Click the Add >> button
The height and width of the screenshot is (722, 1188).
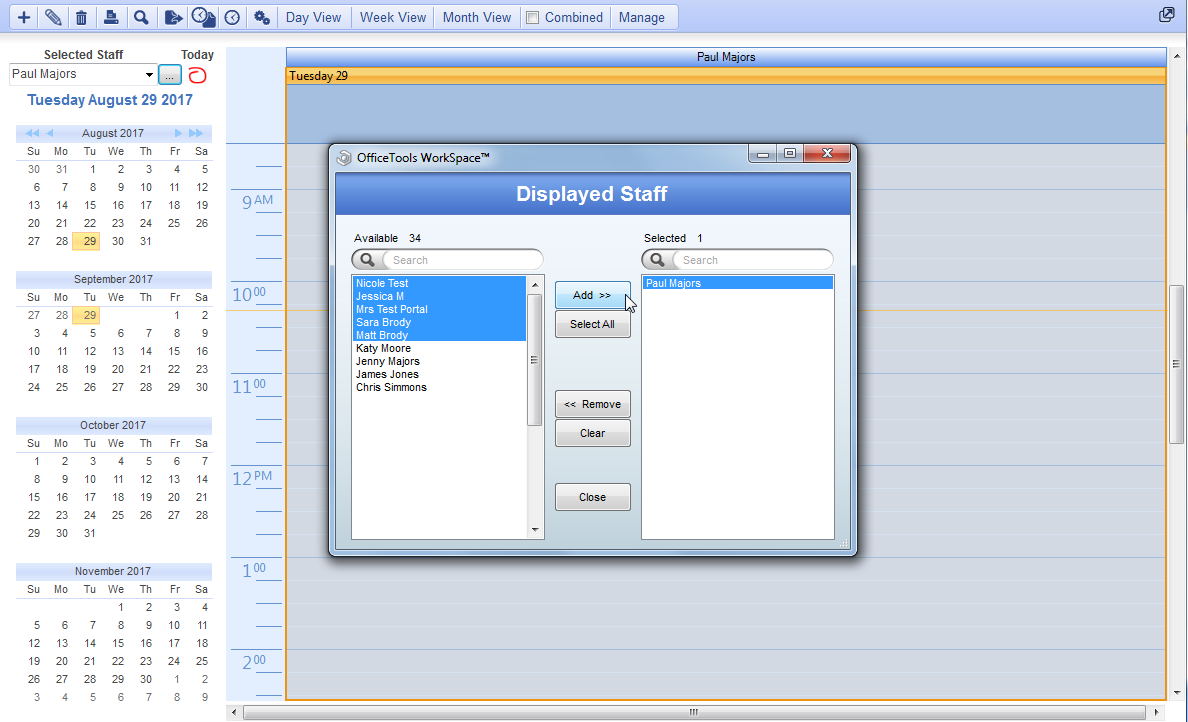pyautogui.click(x=592, y=295)
